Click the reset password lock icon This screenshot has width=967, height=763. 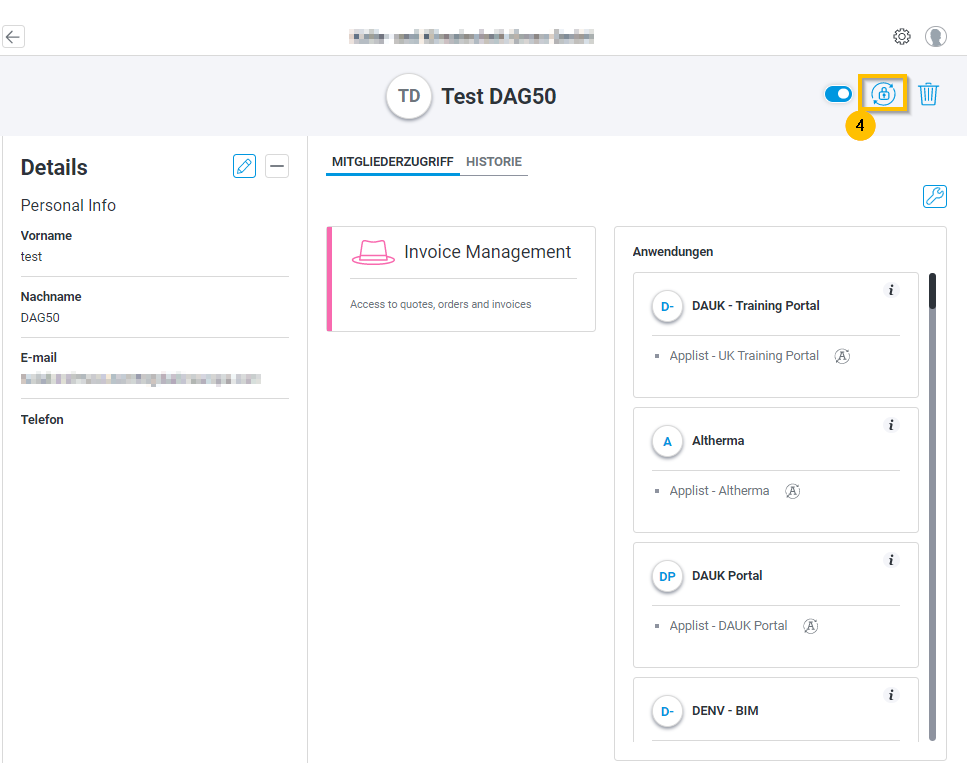pos(883,94)
